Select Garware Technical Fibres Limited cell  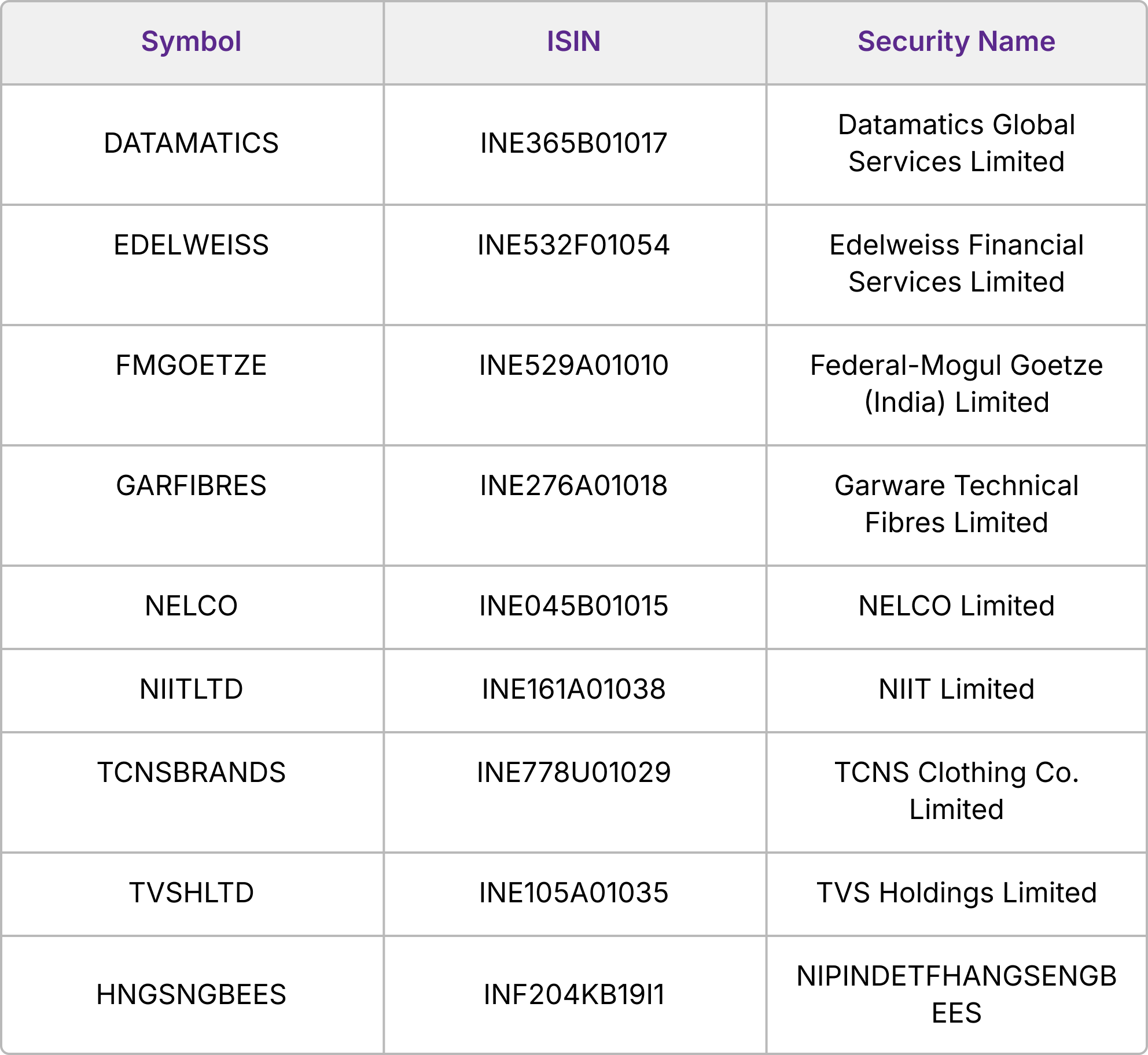pos(956,504)
